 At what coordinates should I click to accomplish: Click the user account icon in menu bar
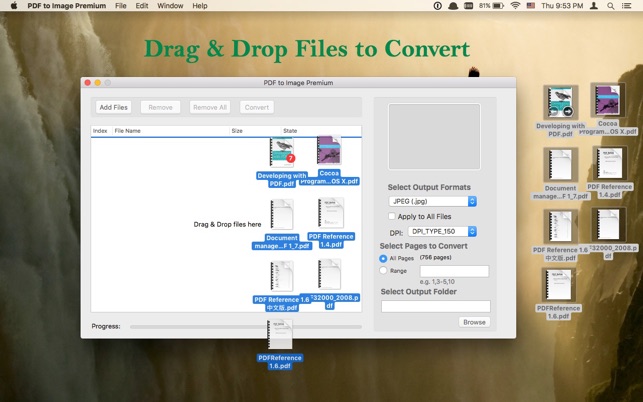593,6
